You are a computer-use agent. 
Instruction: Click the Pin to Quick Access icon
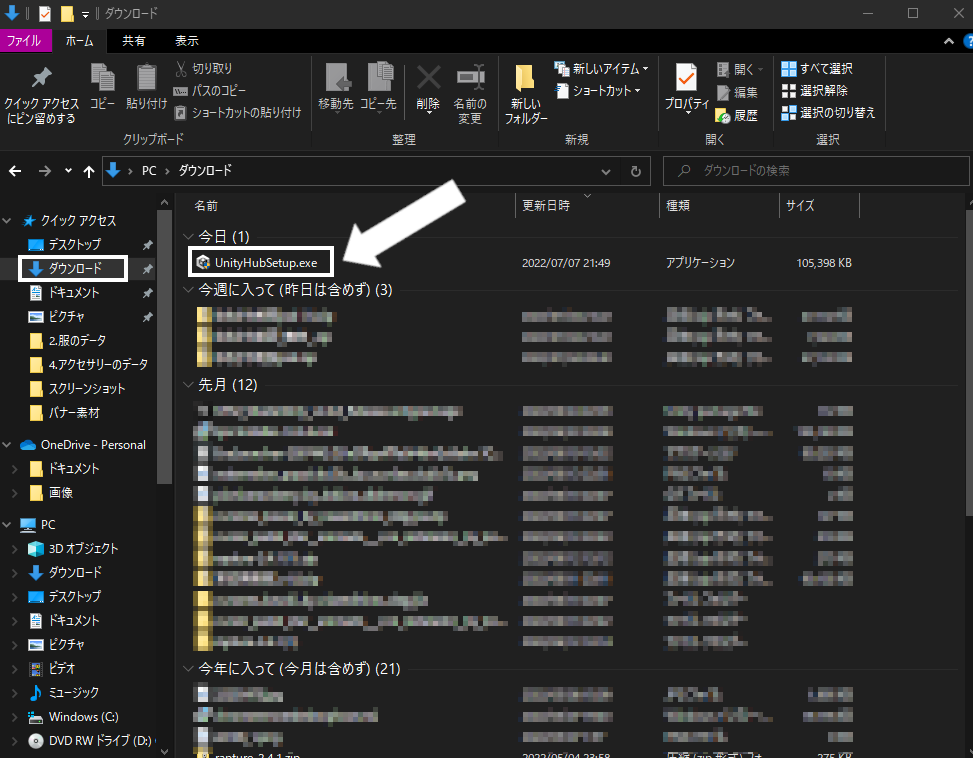point(42,78)
